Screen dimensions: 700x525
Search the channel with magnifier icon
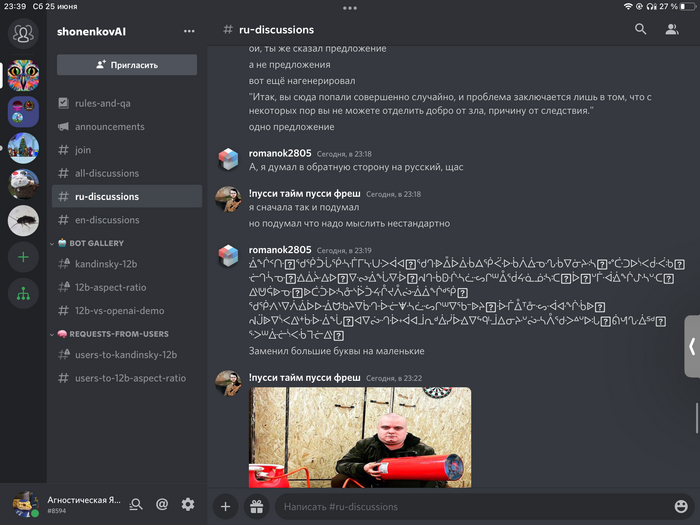pyautogui.click(x=641, y=29)
